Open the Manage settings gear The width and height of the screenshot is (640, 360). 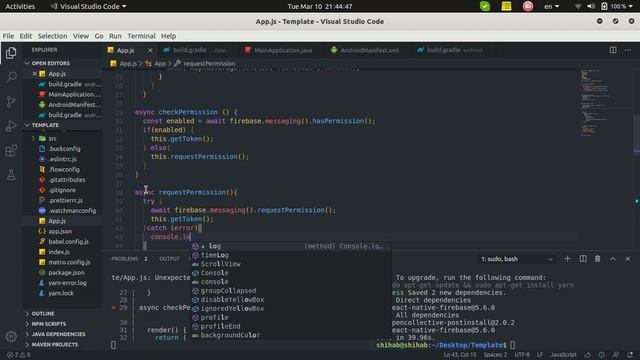pos(11,336)
